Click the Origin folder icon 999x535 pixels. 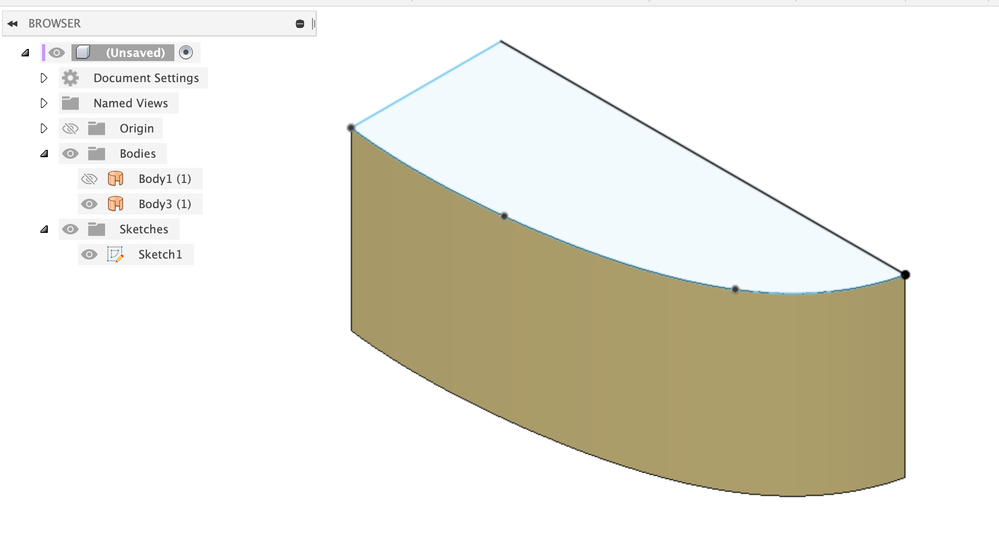coord(97,129)
